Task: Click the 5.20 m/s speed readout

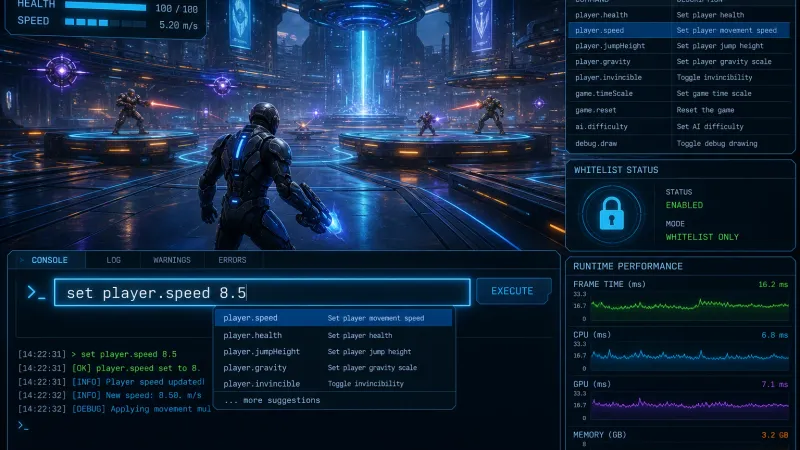Action: click(178, 25)
